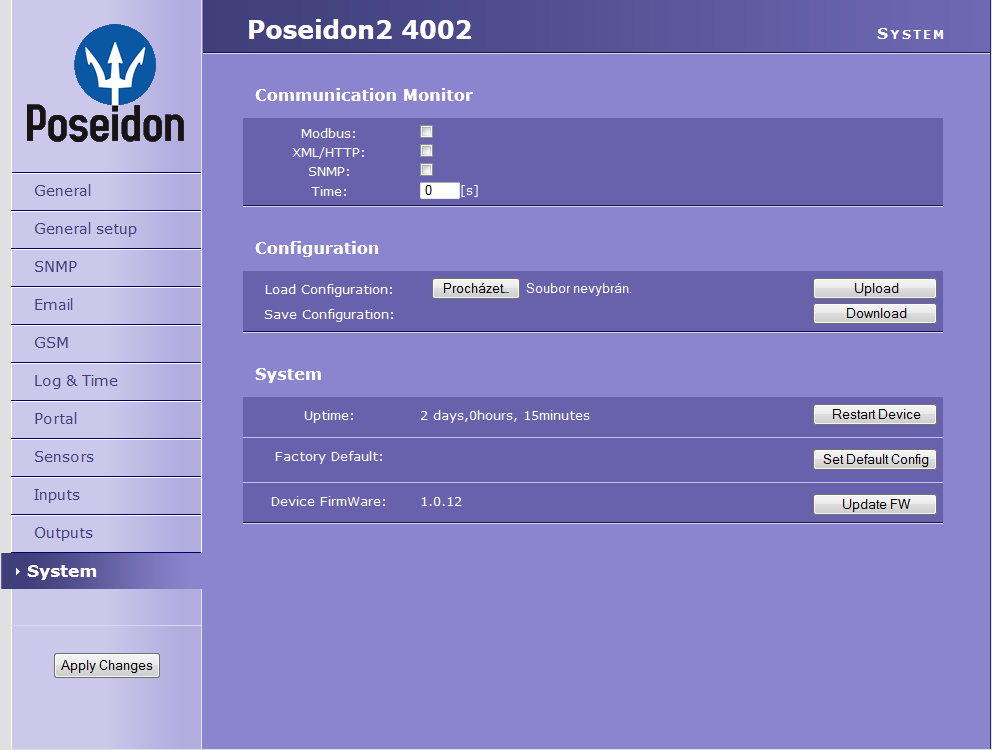The height and width of the screenshot is (750, 992).
Task: Check the SNMP communication monitor box
Action: (x=426, y=170)
